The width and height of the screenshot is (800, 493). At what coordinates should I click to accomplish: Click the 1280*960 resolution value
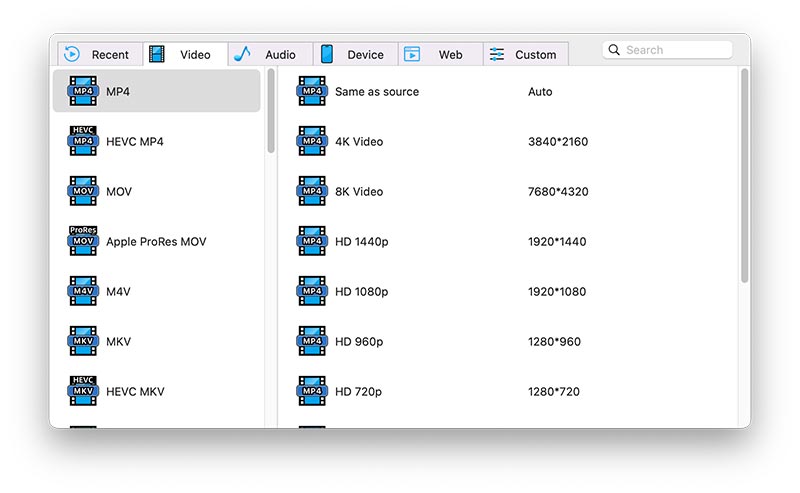pyautogui.click(x=555, y=341)
